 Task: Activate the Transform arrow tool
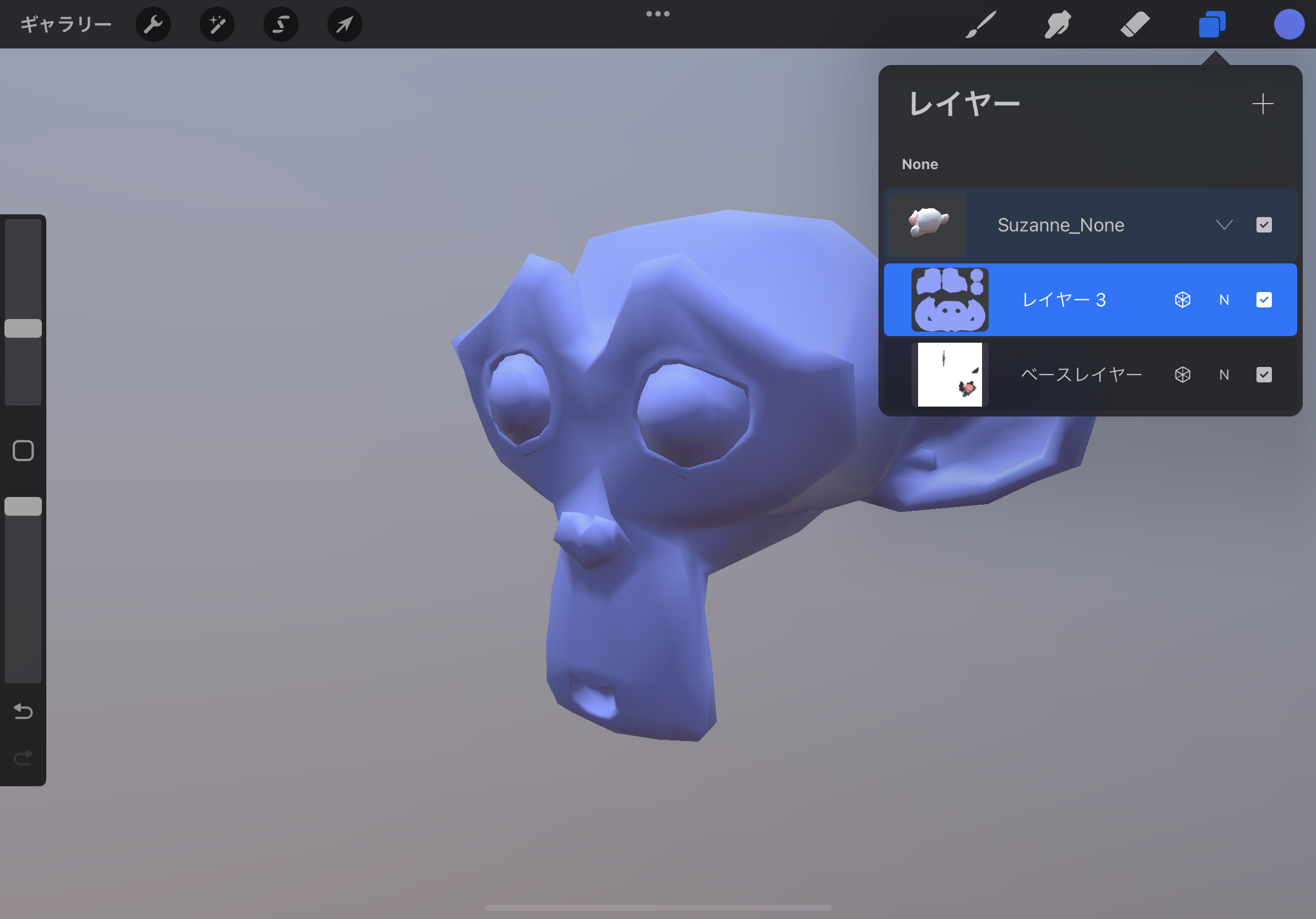click(344, 24)
